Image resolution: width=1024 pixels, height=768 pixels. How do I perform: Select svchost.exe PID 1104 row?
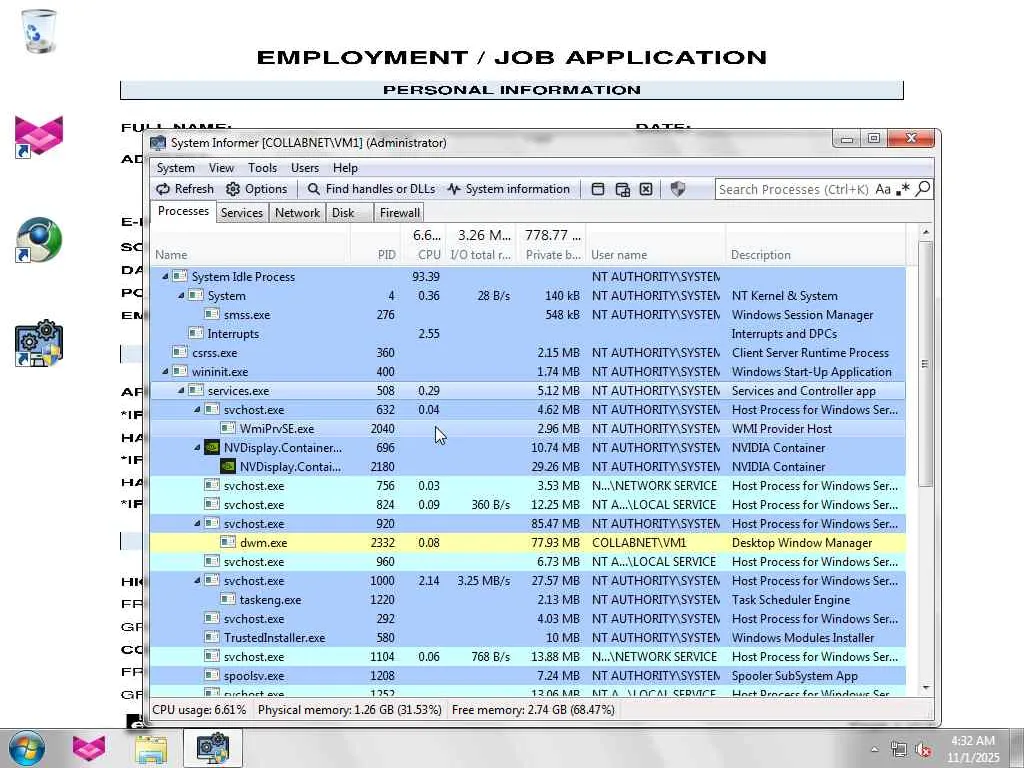click(528, 656)
